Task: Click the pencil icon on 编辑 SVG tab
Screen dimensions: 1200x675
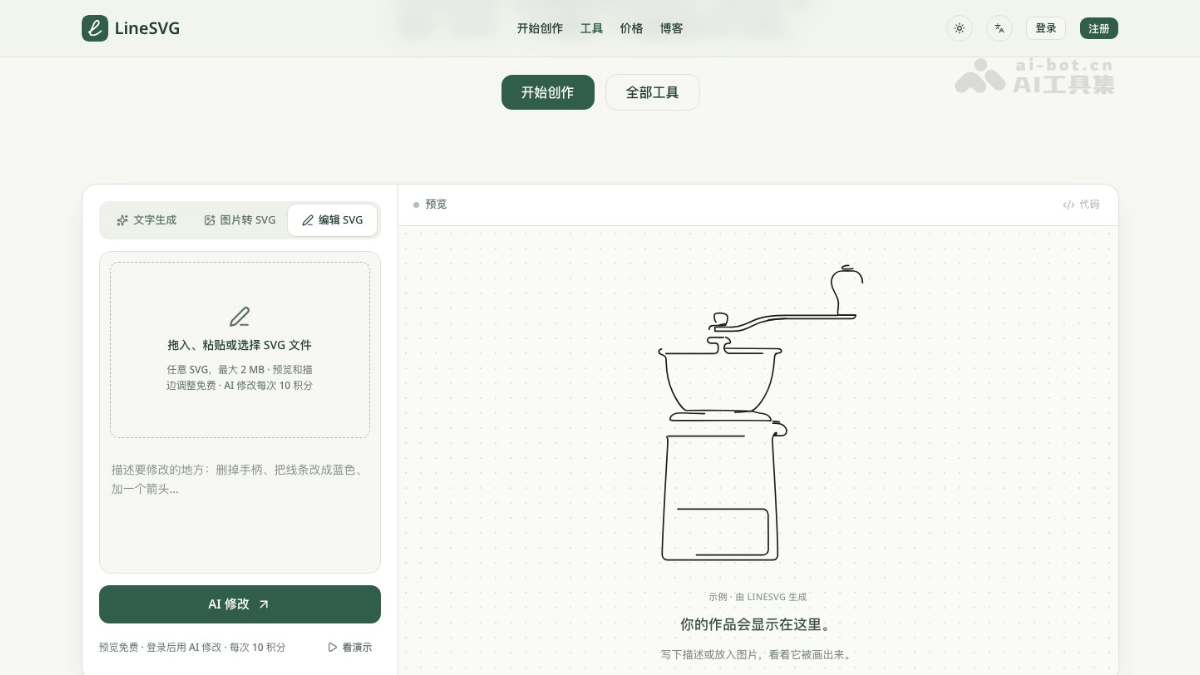Action: 308,220
